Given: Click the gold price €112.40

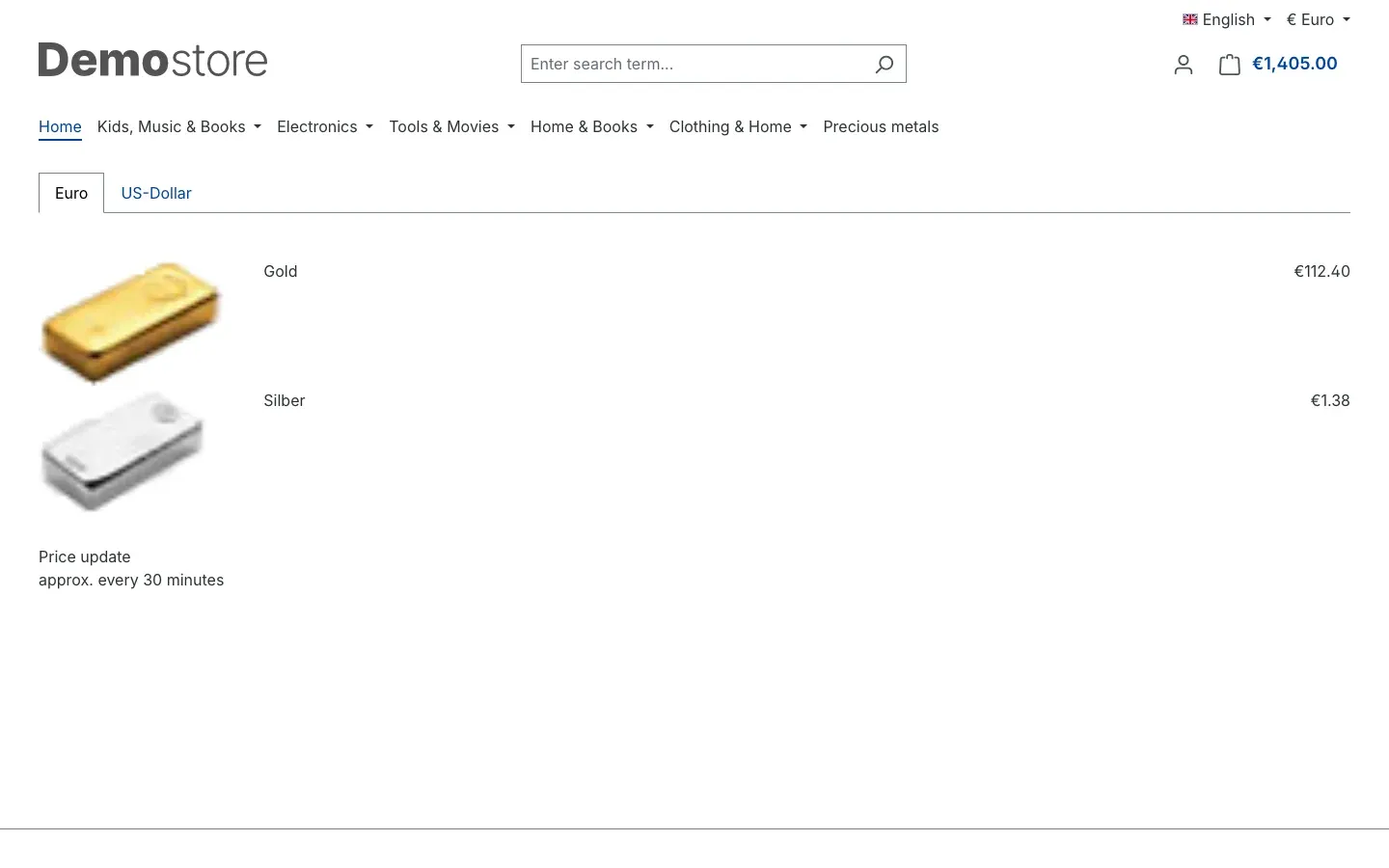Looking at the screenshot, I should (x=1321, y=271).
